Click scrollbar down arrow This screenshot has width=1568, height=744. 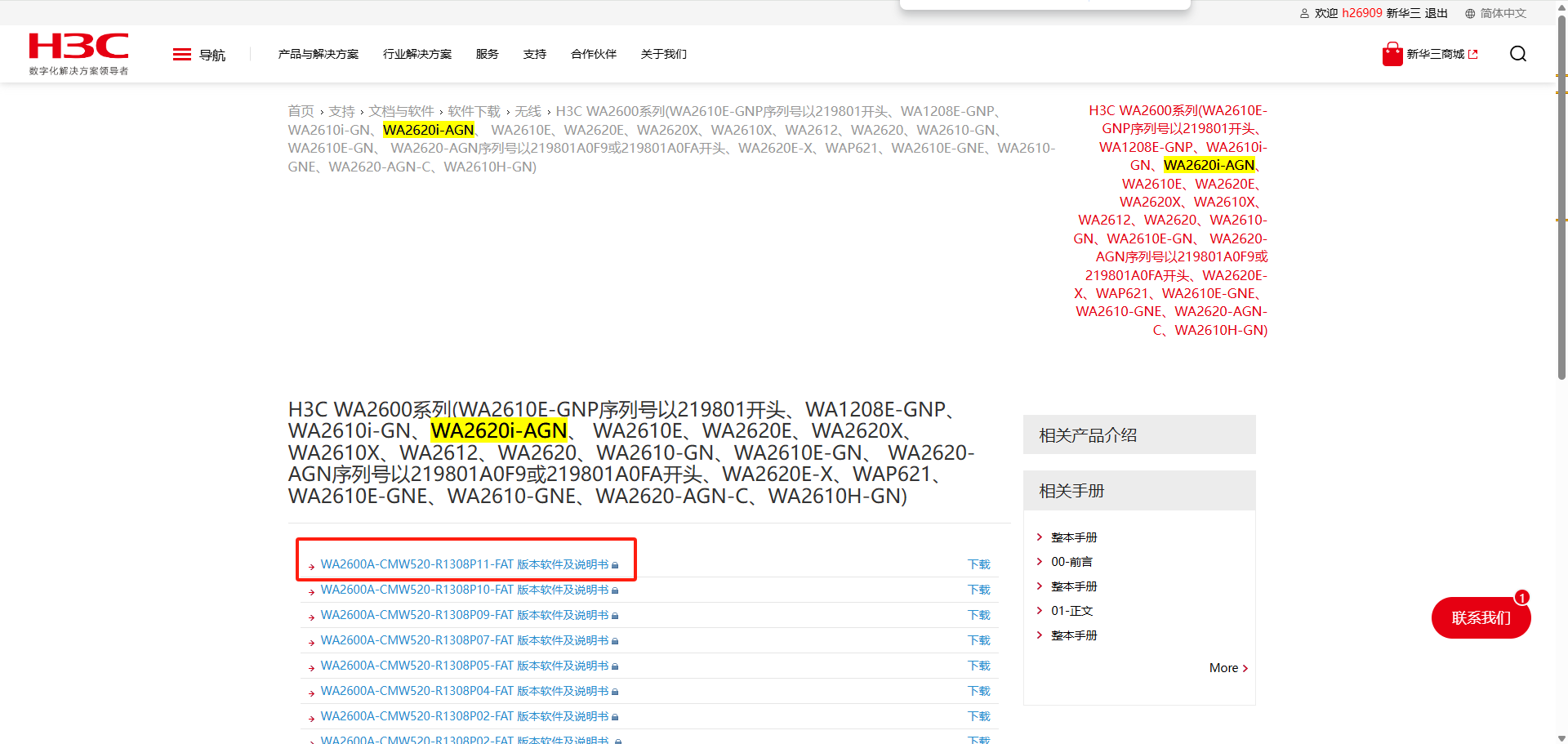pyautogui.click(x=1561, y=738)
